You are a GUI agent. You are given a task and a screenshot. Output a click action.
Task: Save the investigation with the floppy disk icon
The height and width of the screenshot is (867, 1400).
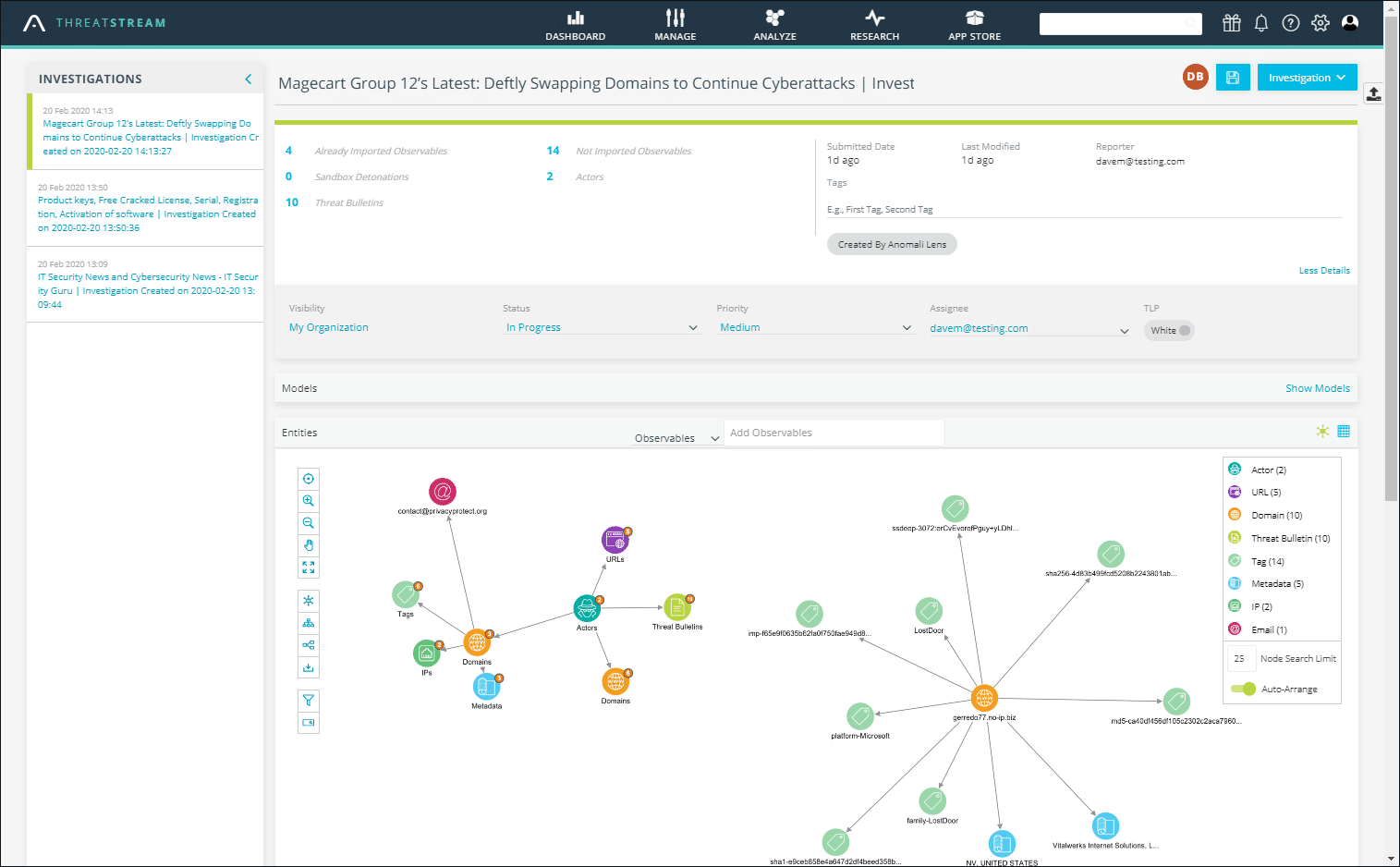1232,77
